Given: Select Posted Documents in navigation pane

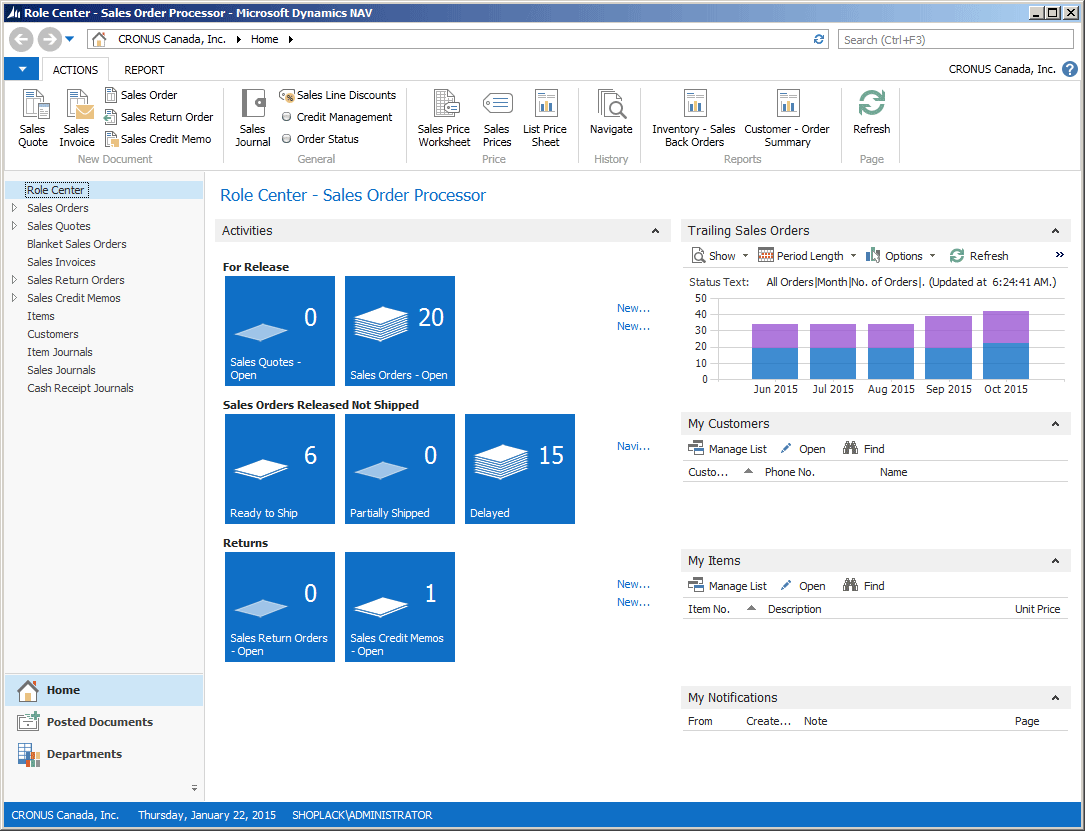Looking at the screenshot, I should coord(104,722).
